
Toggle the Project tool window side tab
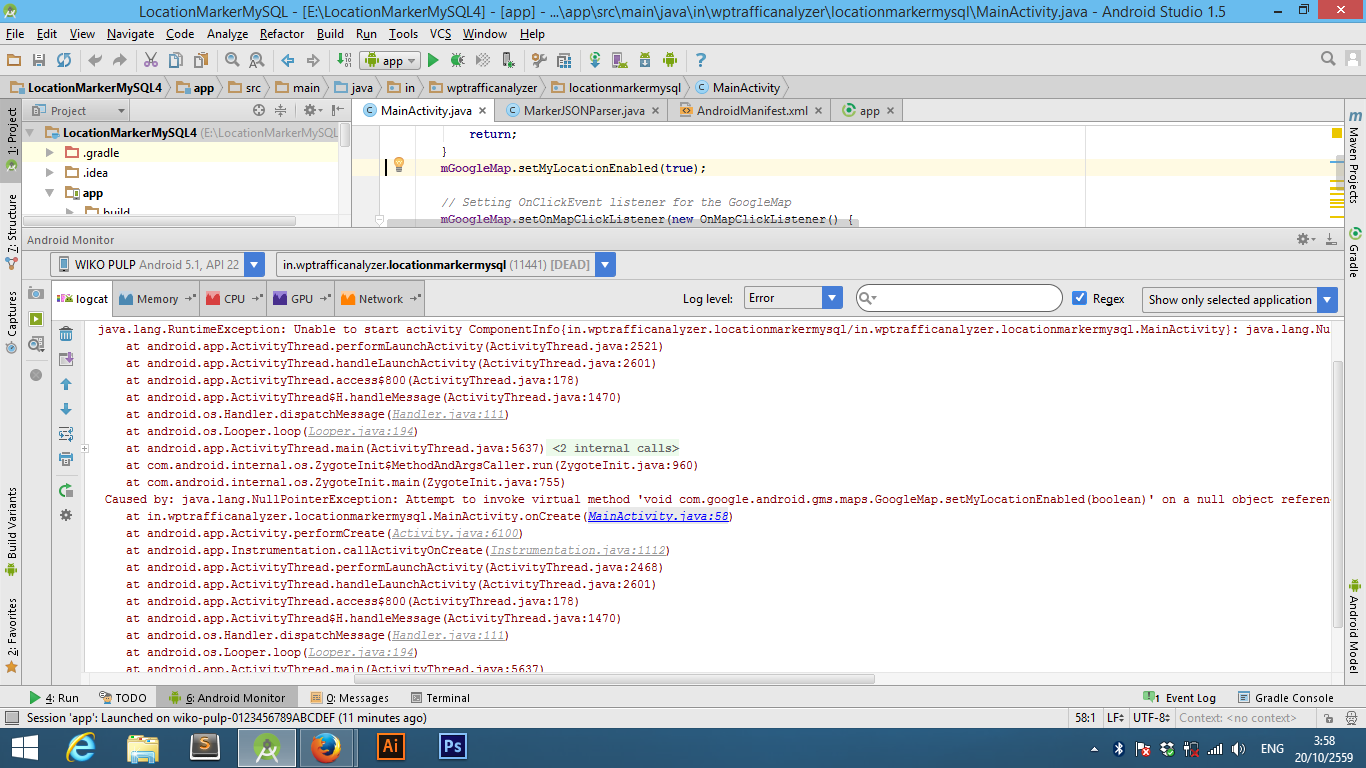[11, 138]
